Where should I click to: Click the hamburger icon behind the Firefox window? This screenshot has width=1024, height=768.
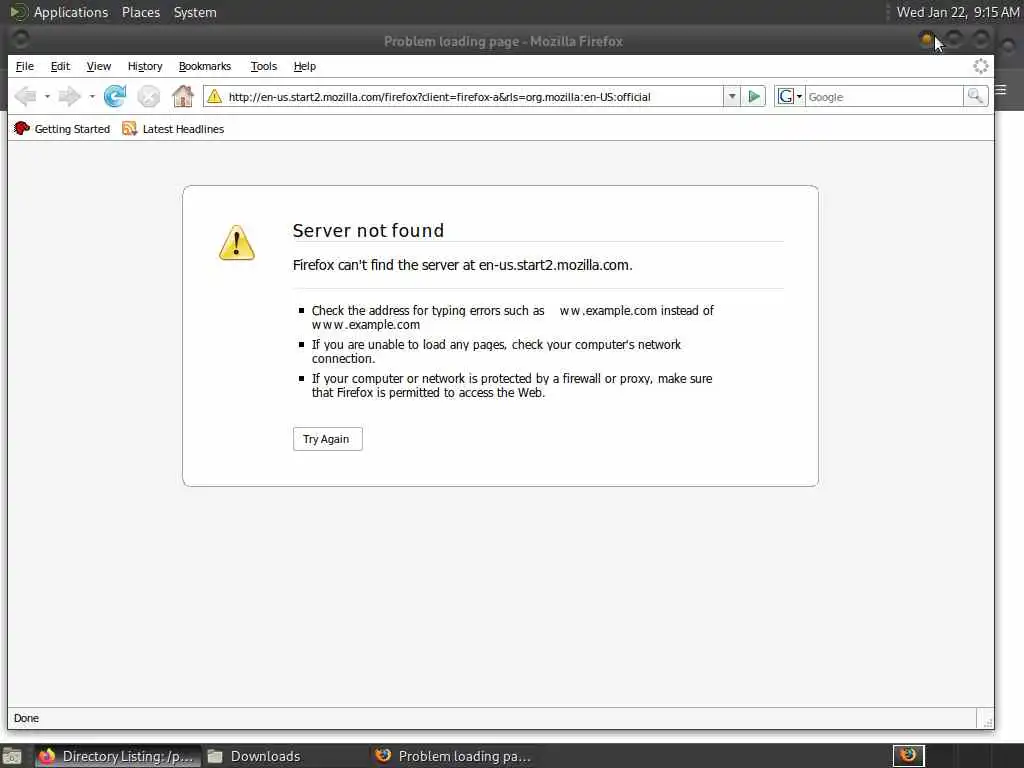(x=1001, y=89)
